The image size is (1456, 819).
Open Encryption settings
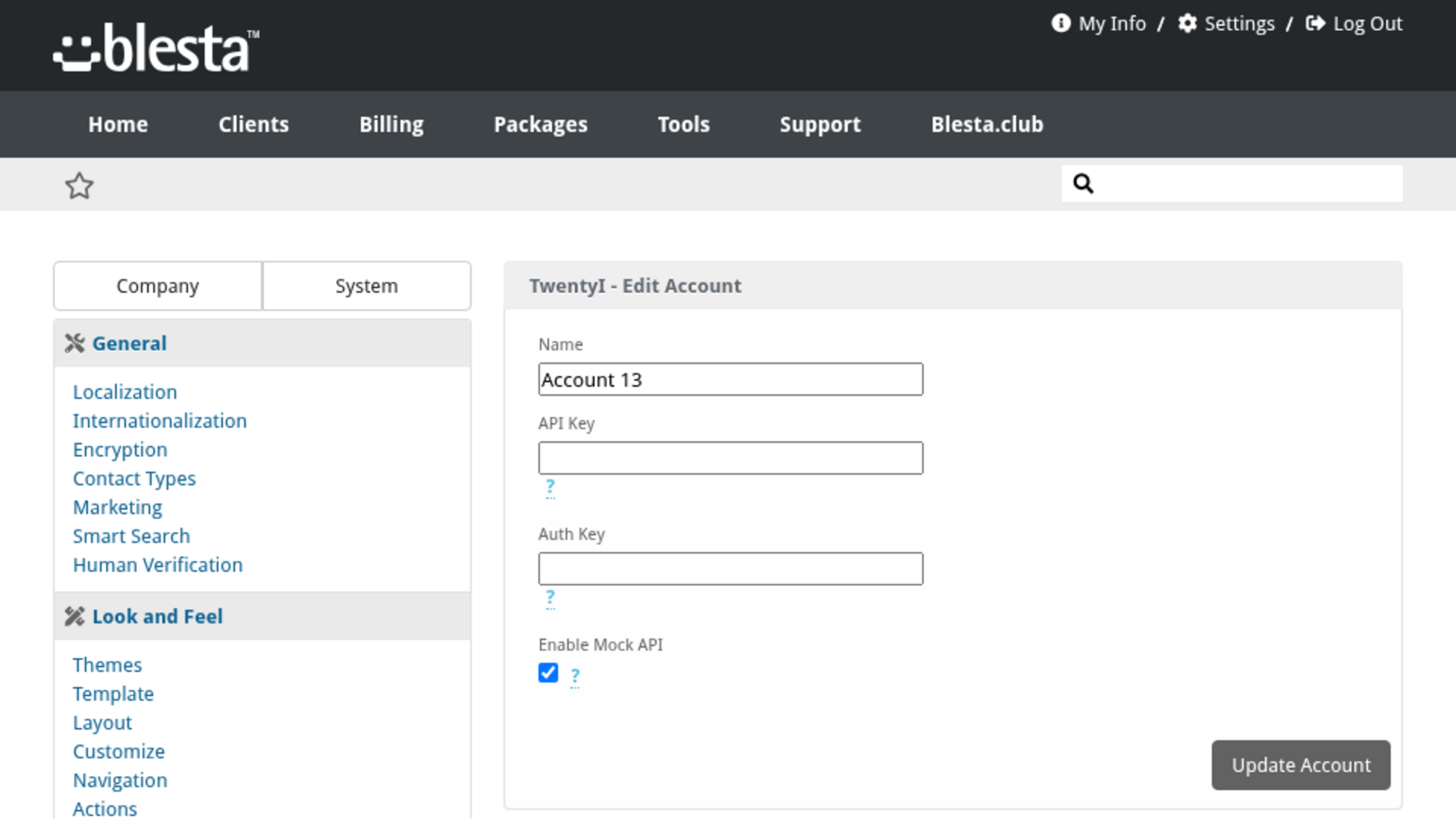(120, 450)
